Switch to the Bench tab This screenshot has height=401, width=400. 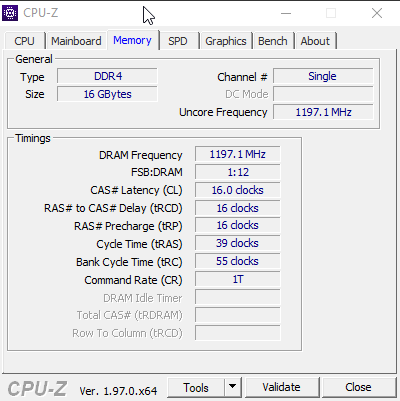click(x=273, y=41)
